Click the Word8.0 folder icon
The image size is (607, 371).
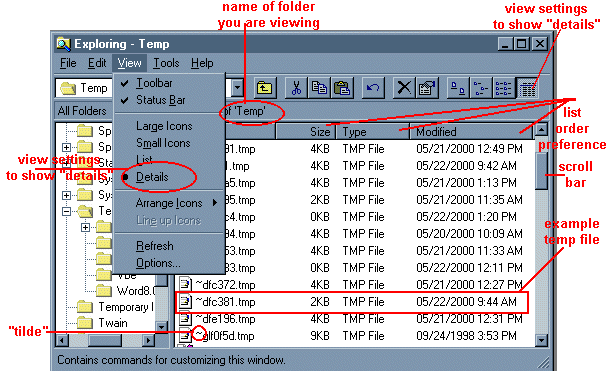pyautogui.click(x=103, y=290)
